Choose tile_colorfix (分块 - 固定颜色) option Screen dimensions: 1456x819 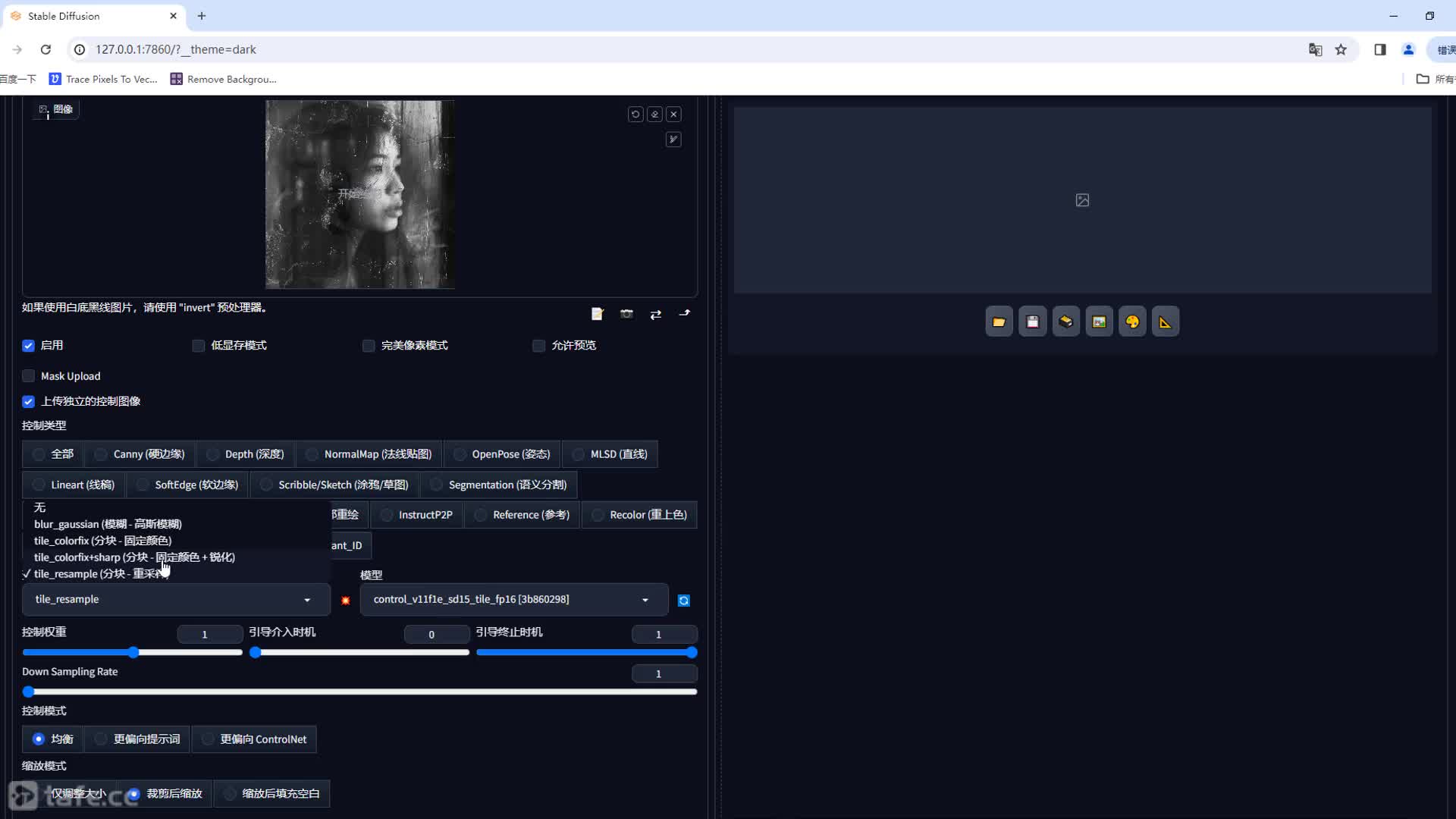click(x=177, y=541)
